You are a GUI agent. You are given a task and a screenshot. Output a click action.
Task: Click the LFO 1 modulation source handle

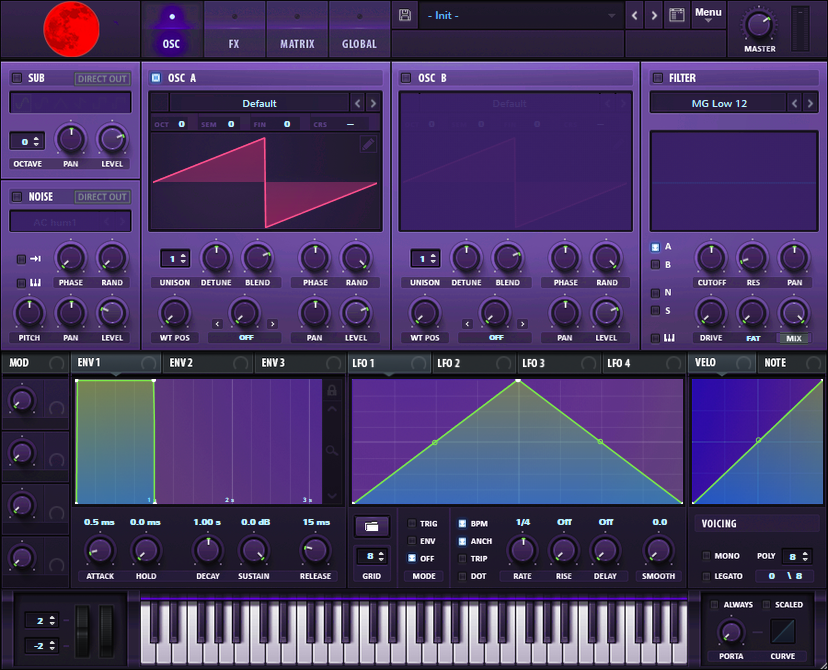[419, 363]
